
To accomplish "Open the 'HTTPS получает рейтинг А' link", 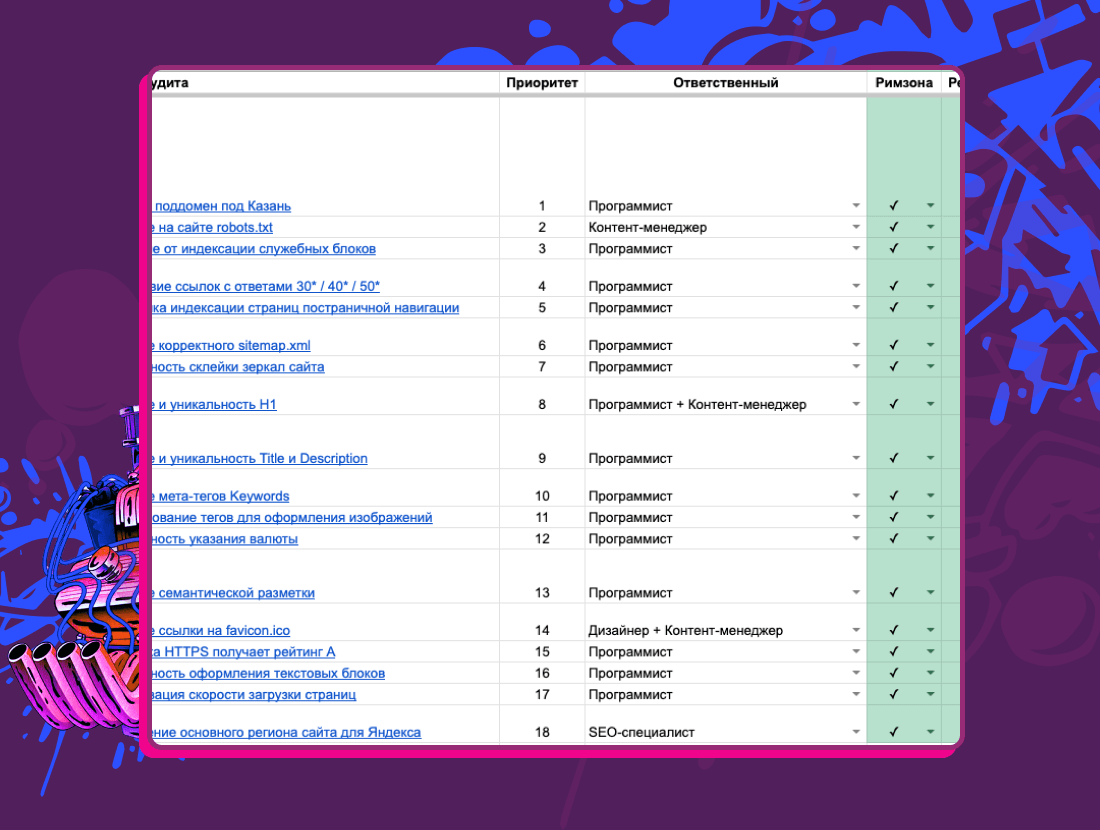I will click(x=244, y=652).
